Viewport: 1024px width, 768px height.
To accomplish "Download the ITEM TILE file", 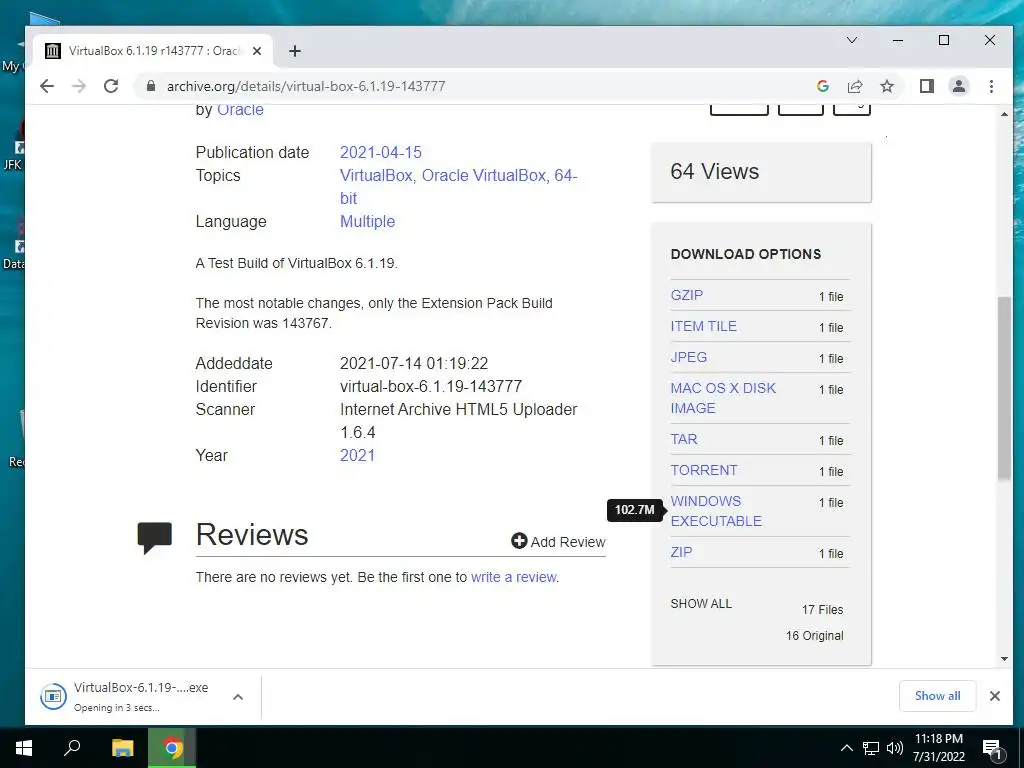I will [703, 327].
